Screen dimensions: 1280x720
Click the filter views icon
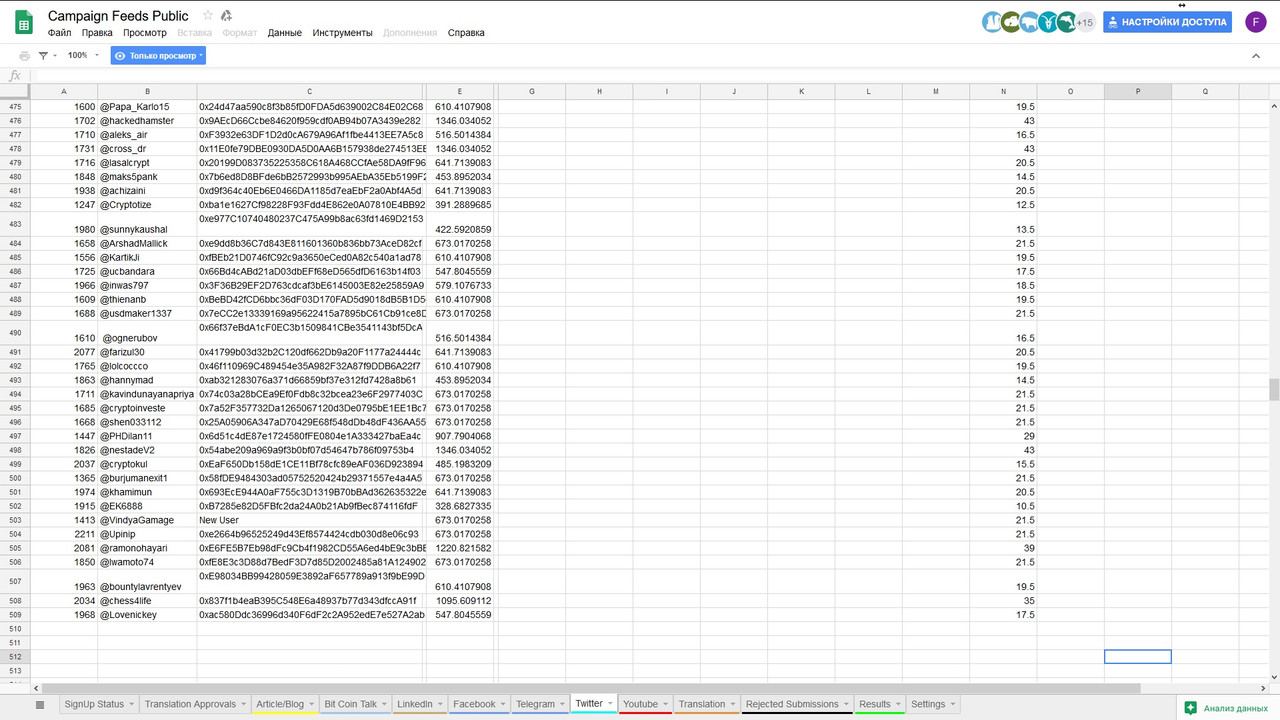pos(43,56)
